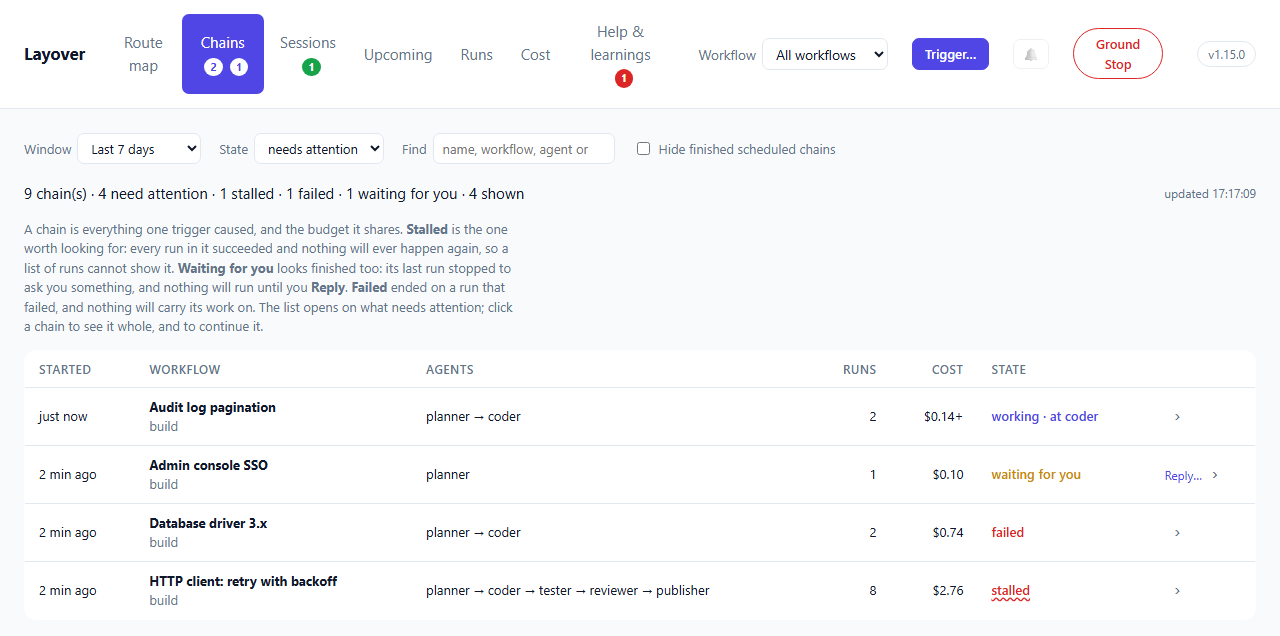1280x636 pixels.
Task: Click the Layover logo text
Action: 55,54
